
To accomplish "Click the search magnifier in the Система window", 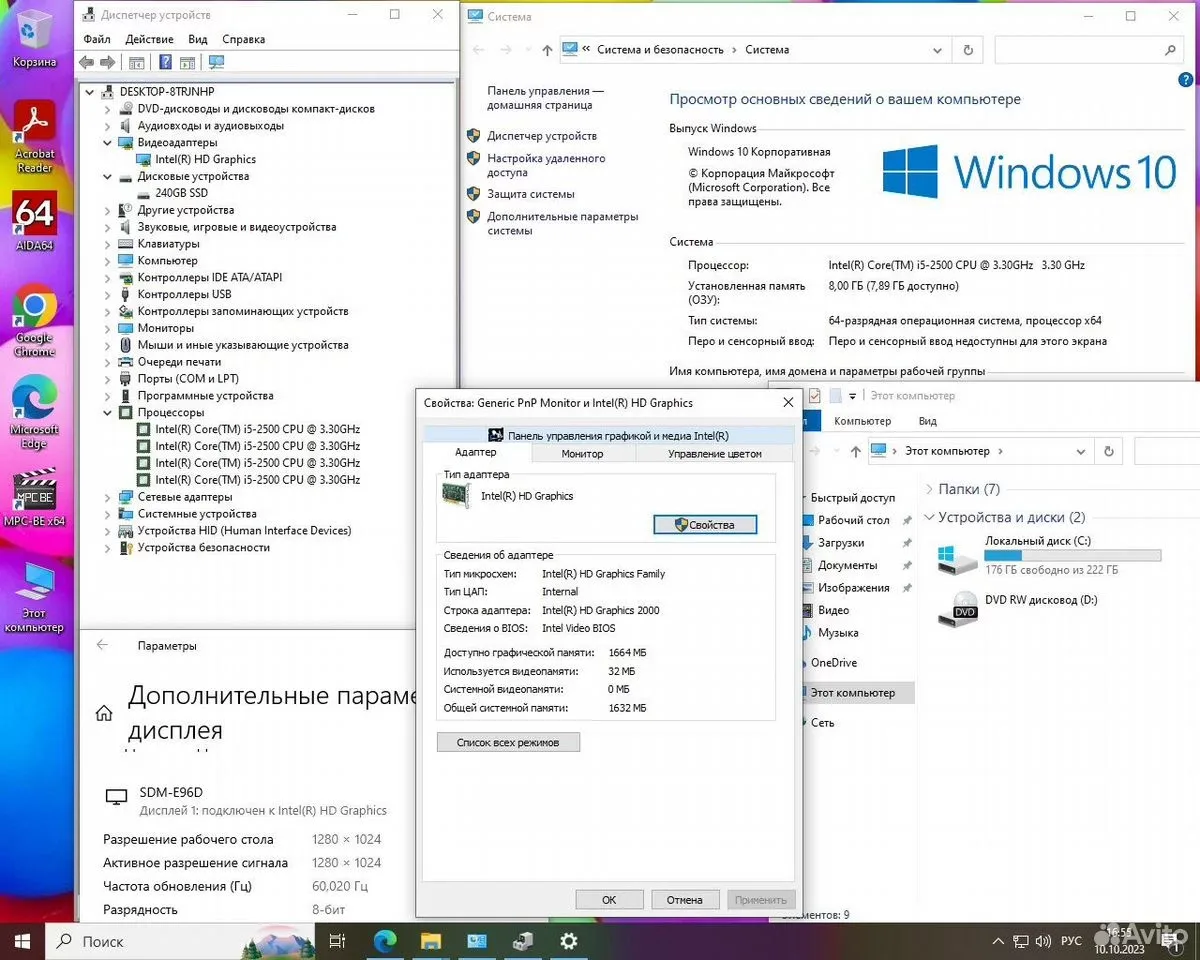I will click(1171, 50).
